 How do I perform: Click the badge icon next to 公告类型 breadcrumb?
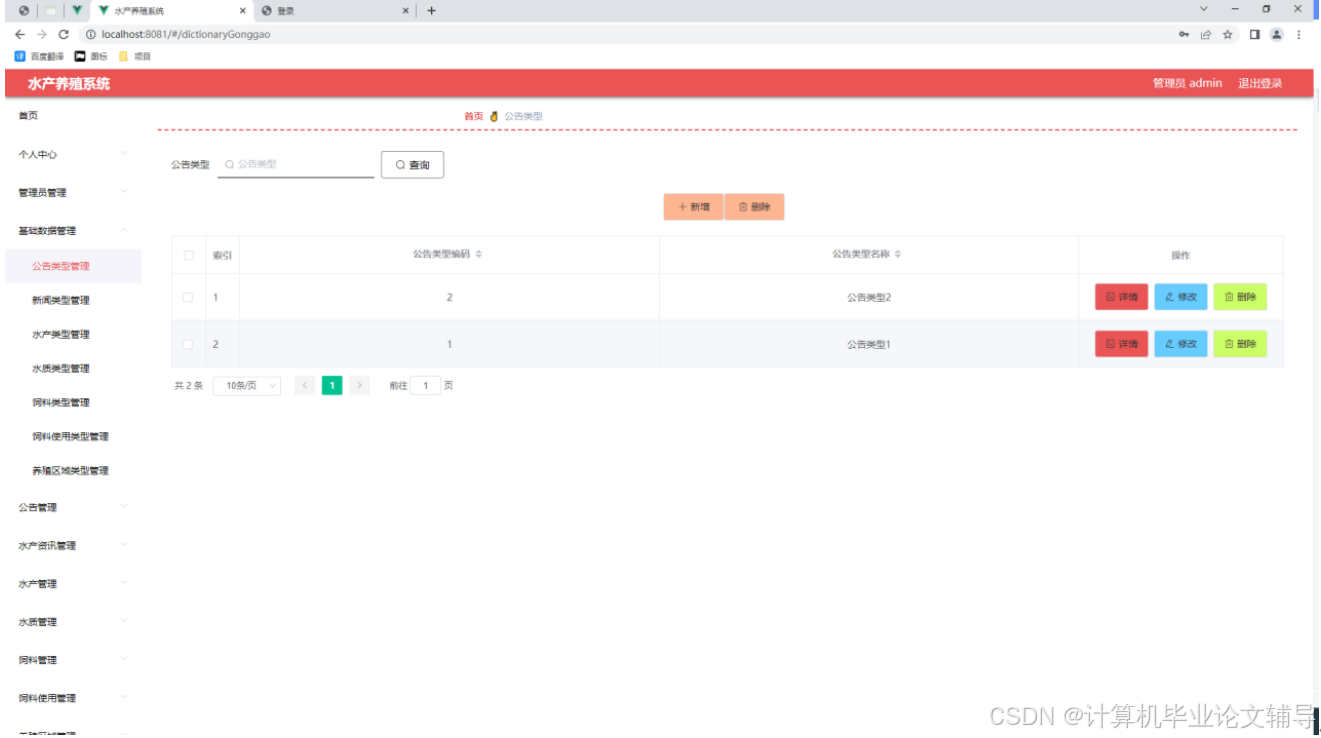(493, 115)
